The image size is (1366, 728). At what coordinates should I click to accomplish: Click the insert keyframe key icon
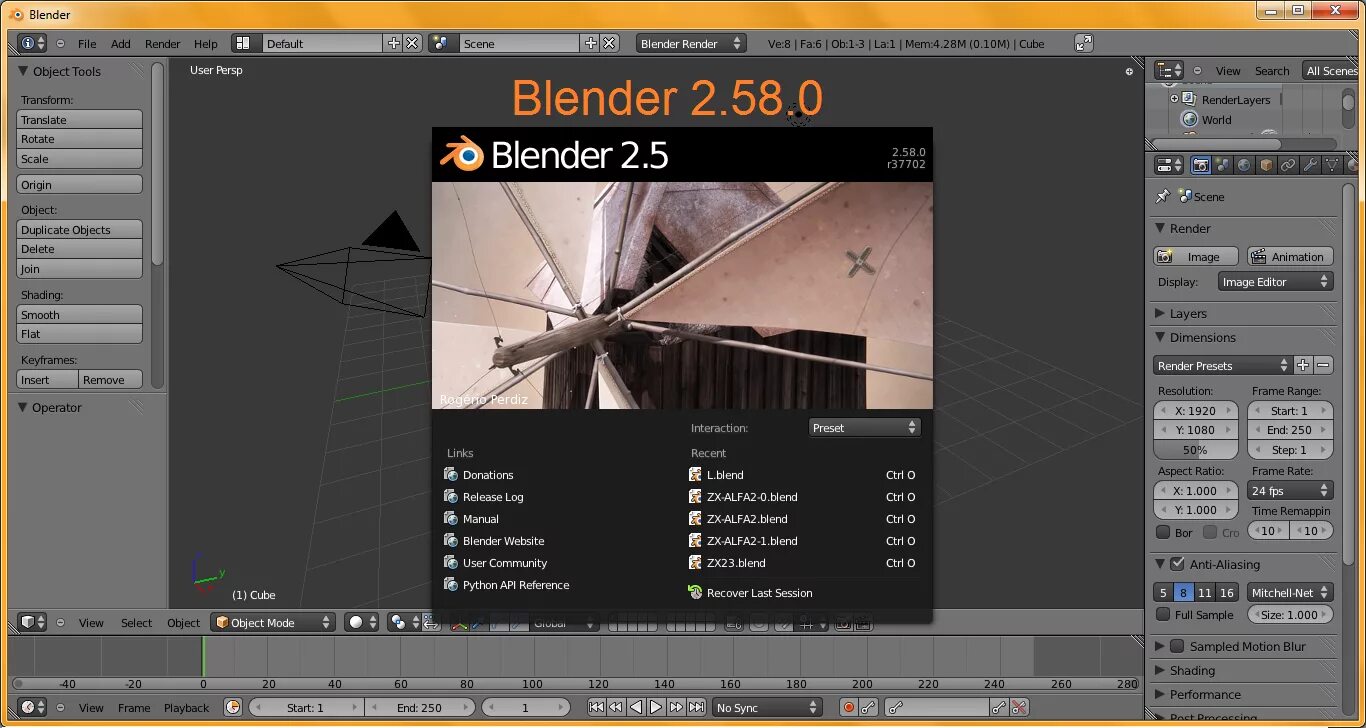click(999, 707)
